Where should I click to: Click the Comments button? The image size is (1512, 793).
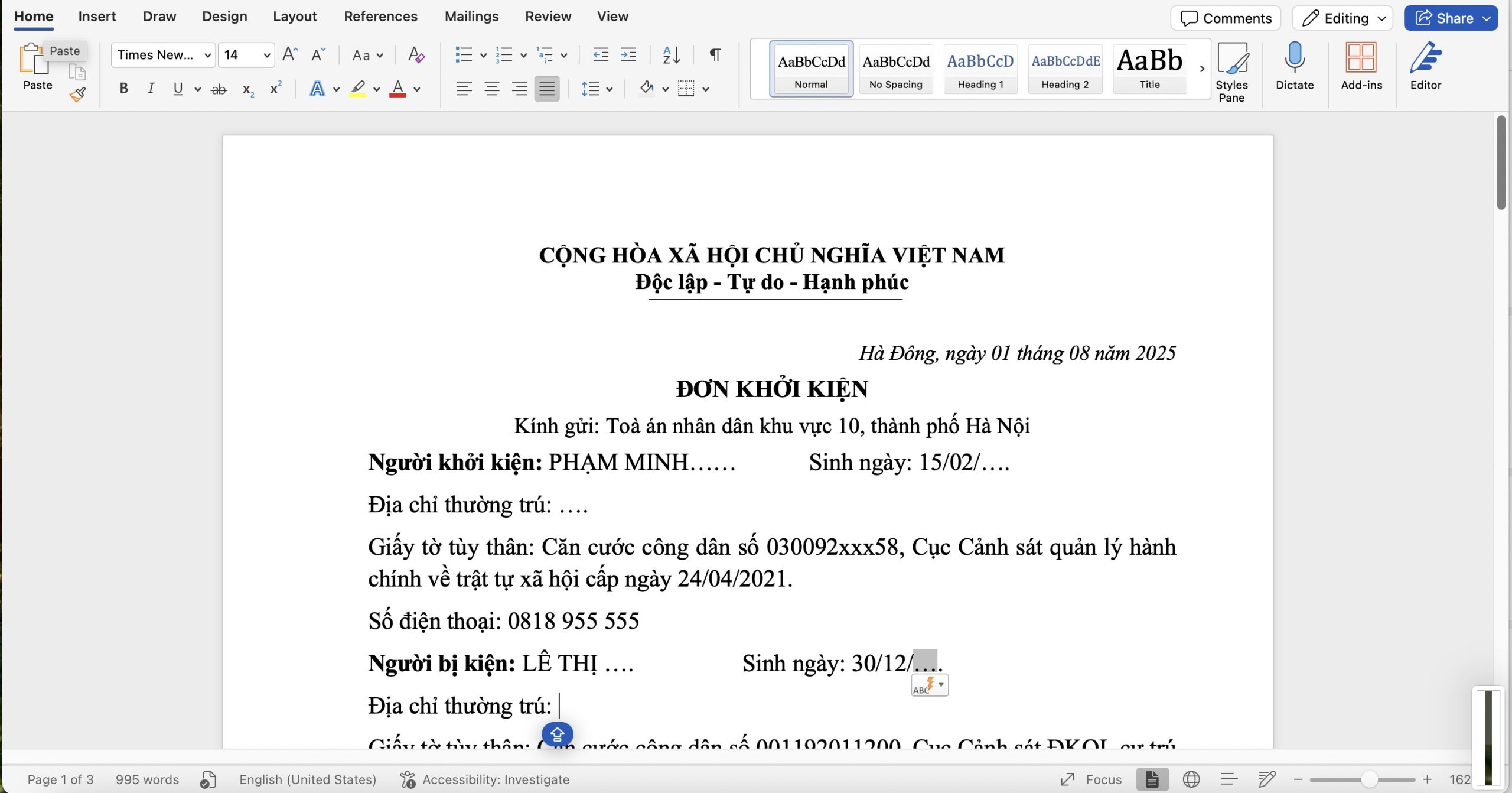[1226, 18]
